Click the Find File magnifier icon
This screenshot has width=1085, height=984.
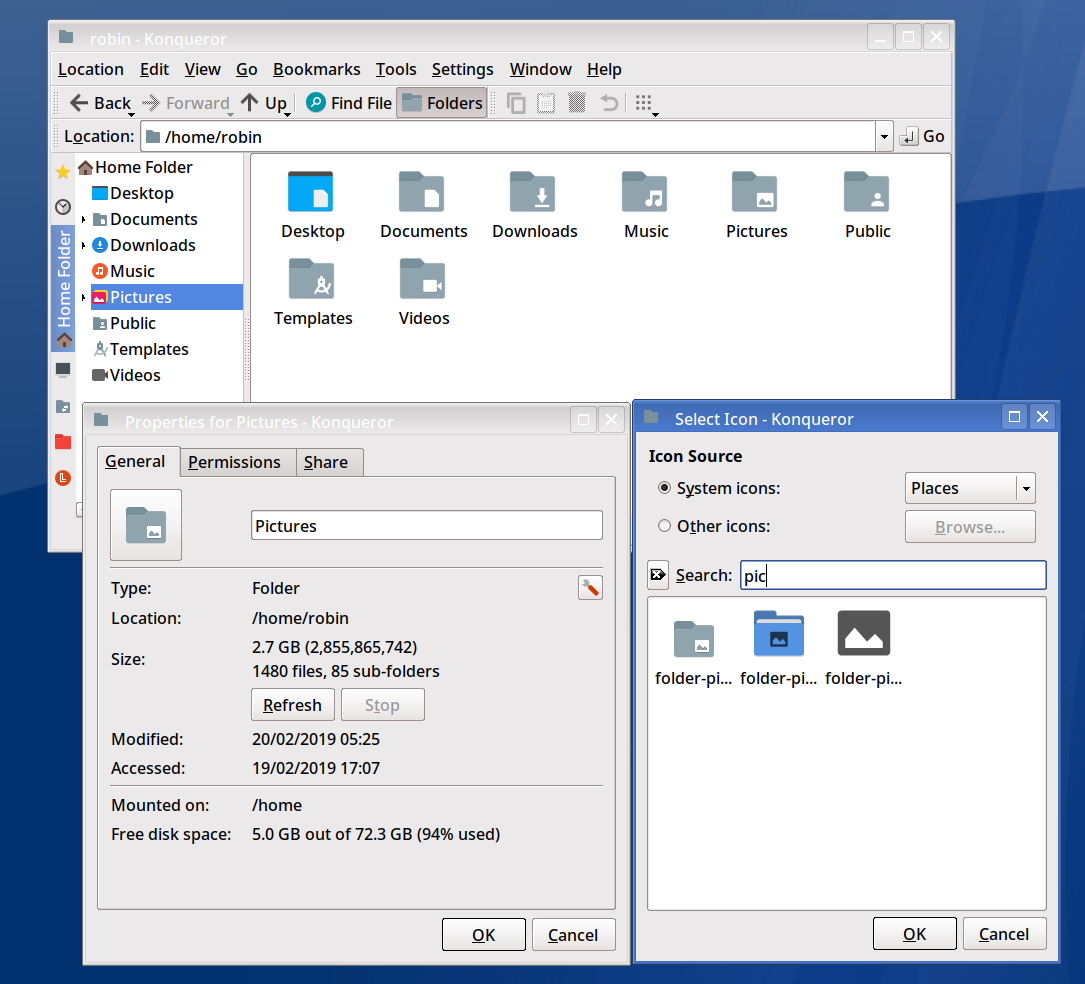pyautogui.click(x=316, y=103)
